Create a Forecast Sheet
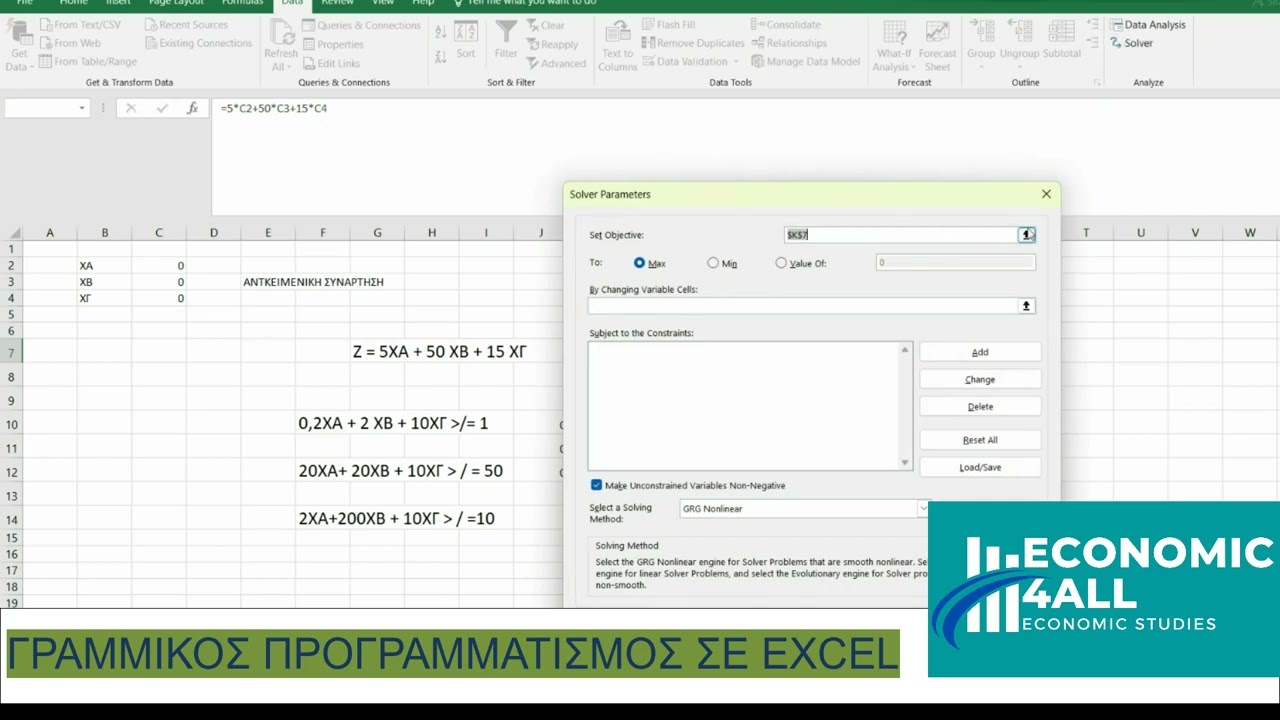 [937, 47]
